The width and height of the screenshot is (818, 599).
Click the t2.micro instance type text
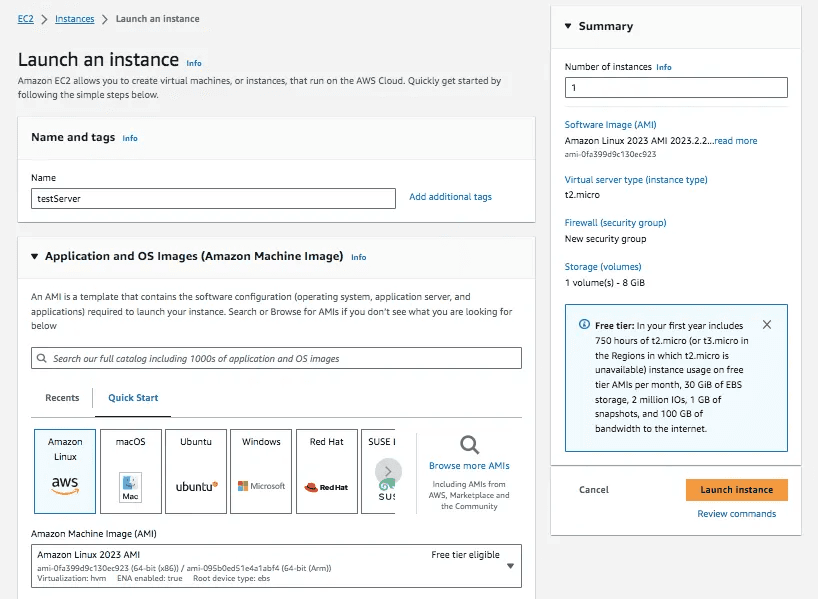point(582,195)
